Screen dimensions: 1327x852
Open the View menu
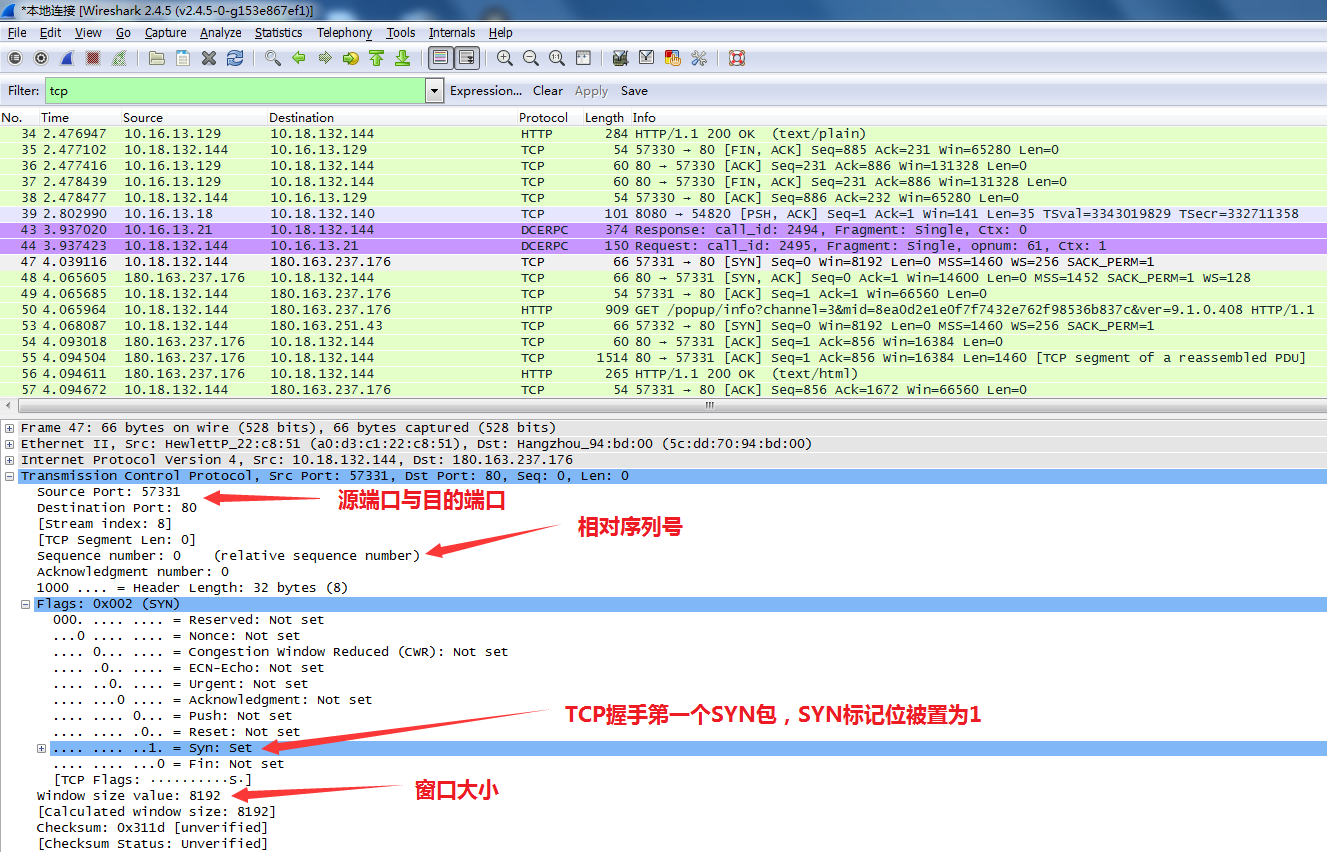pyautogui.click(x=88, y=33)
